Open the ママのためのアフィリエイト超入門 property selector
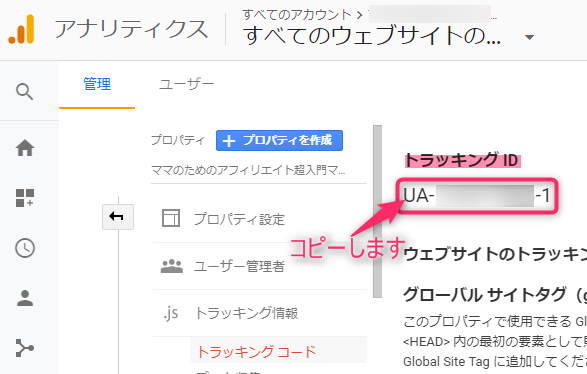The image size is (587, 374). 248,171
